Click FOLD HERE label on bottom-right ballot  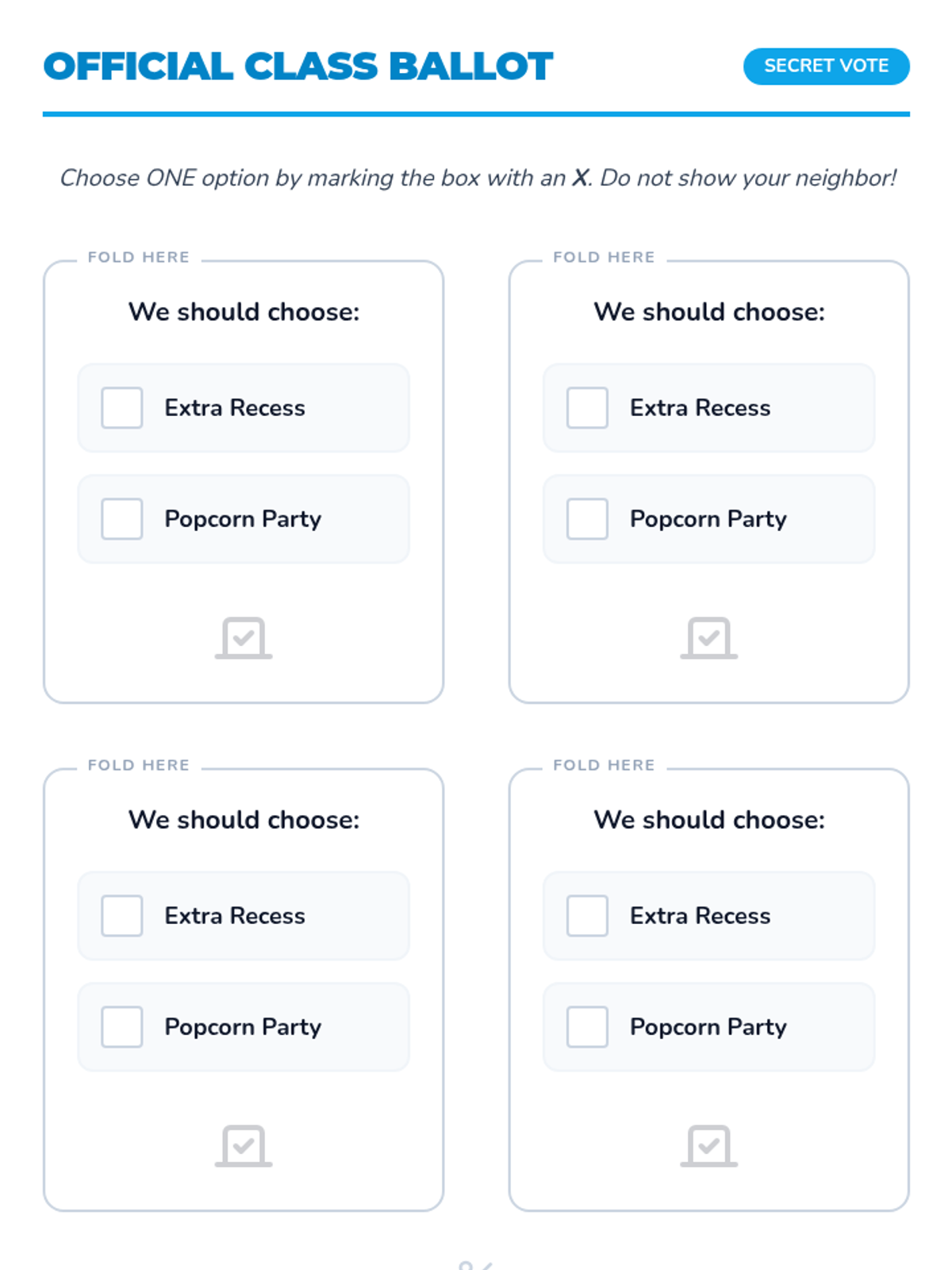click(604, 765)
